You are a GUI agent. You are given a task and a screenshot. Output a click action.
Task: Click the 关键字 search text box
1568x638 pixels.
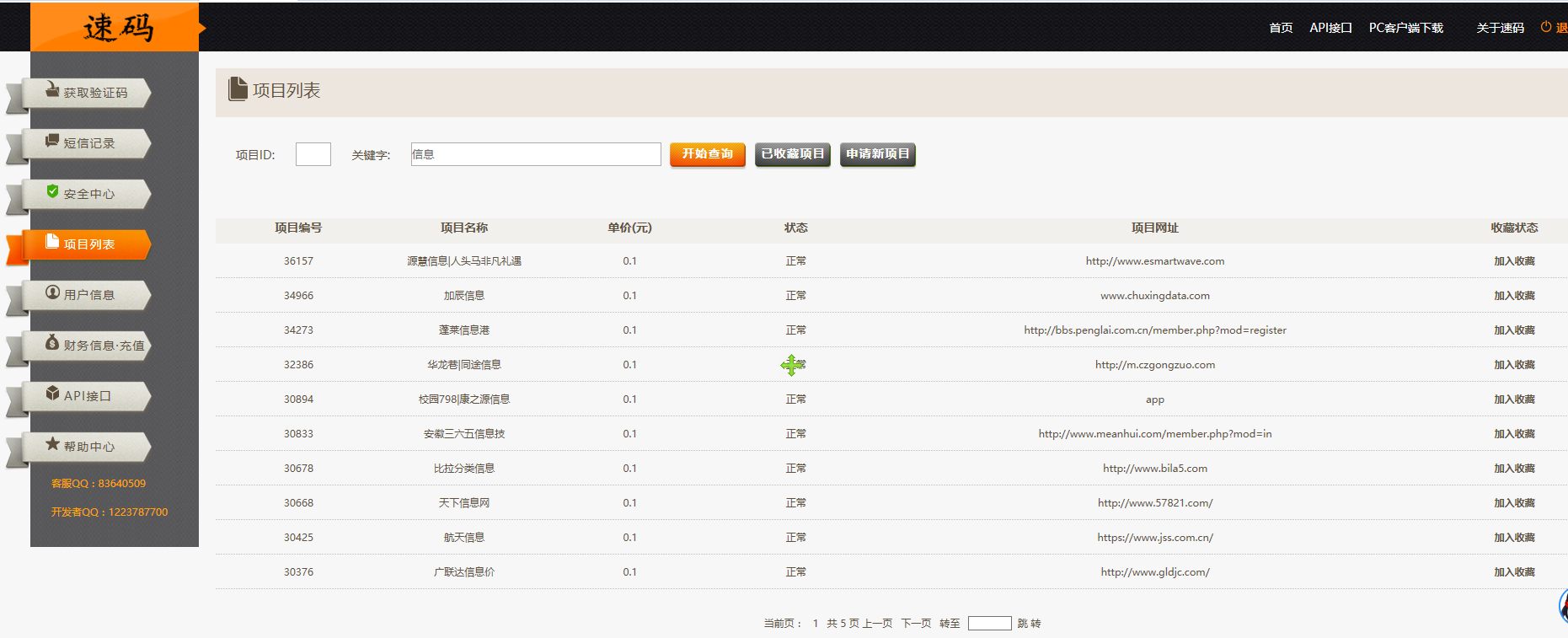click(535, 154)
